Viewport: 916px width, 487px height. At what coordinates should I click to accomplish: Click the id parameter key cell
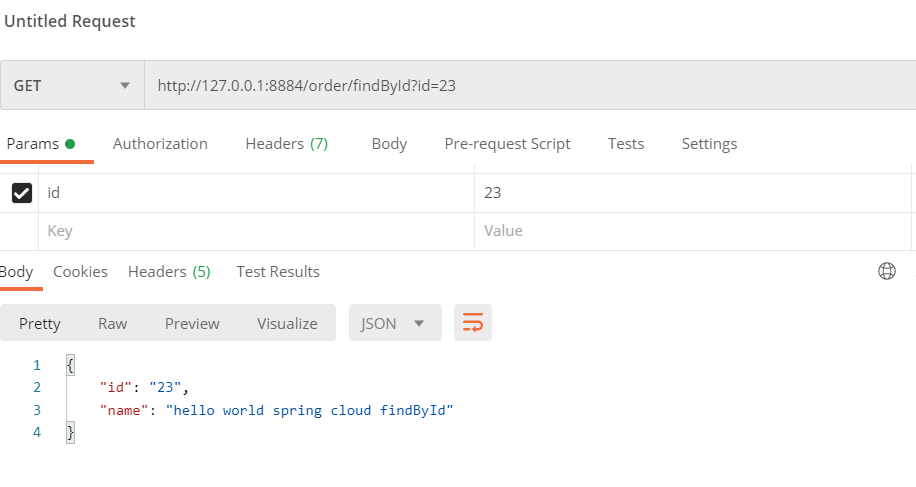coord(256,193)
